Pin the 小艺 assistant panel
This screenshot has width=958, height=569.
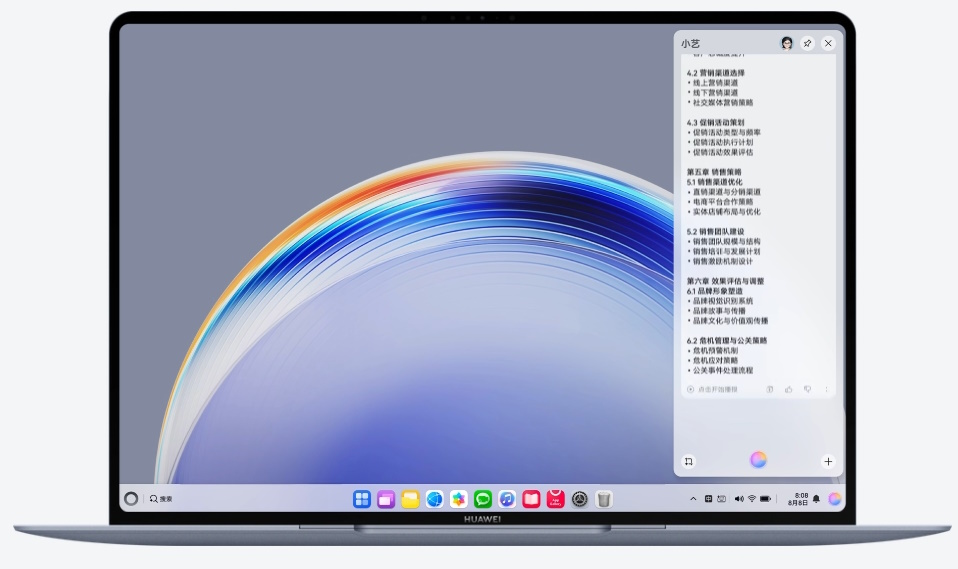tap(807, 43)
